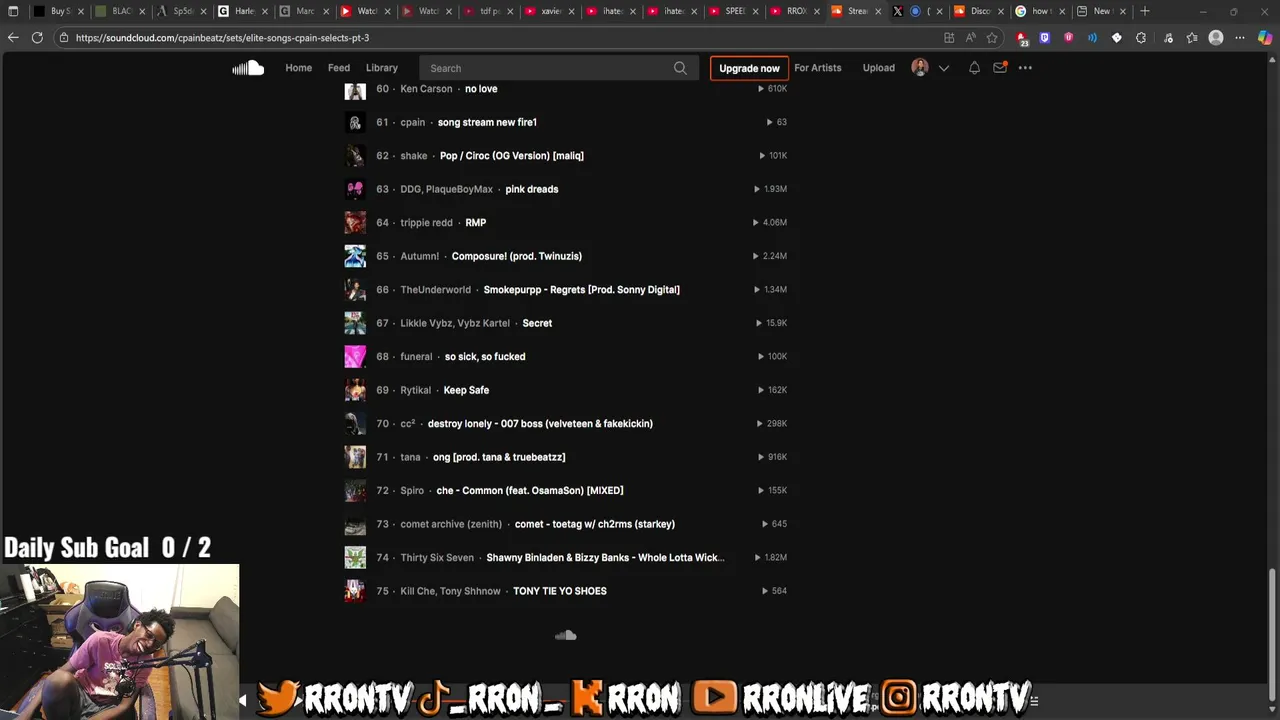1280x720 pixels.
Task: Switch to the SPEED browser tab
Action: 726,11
